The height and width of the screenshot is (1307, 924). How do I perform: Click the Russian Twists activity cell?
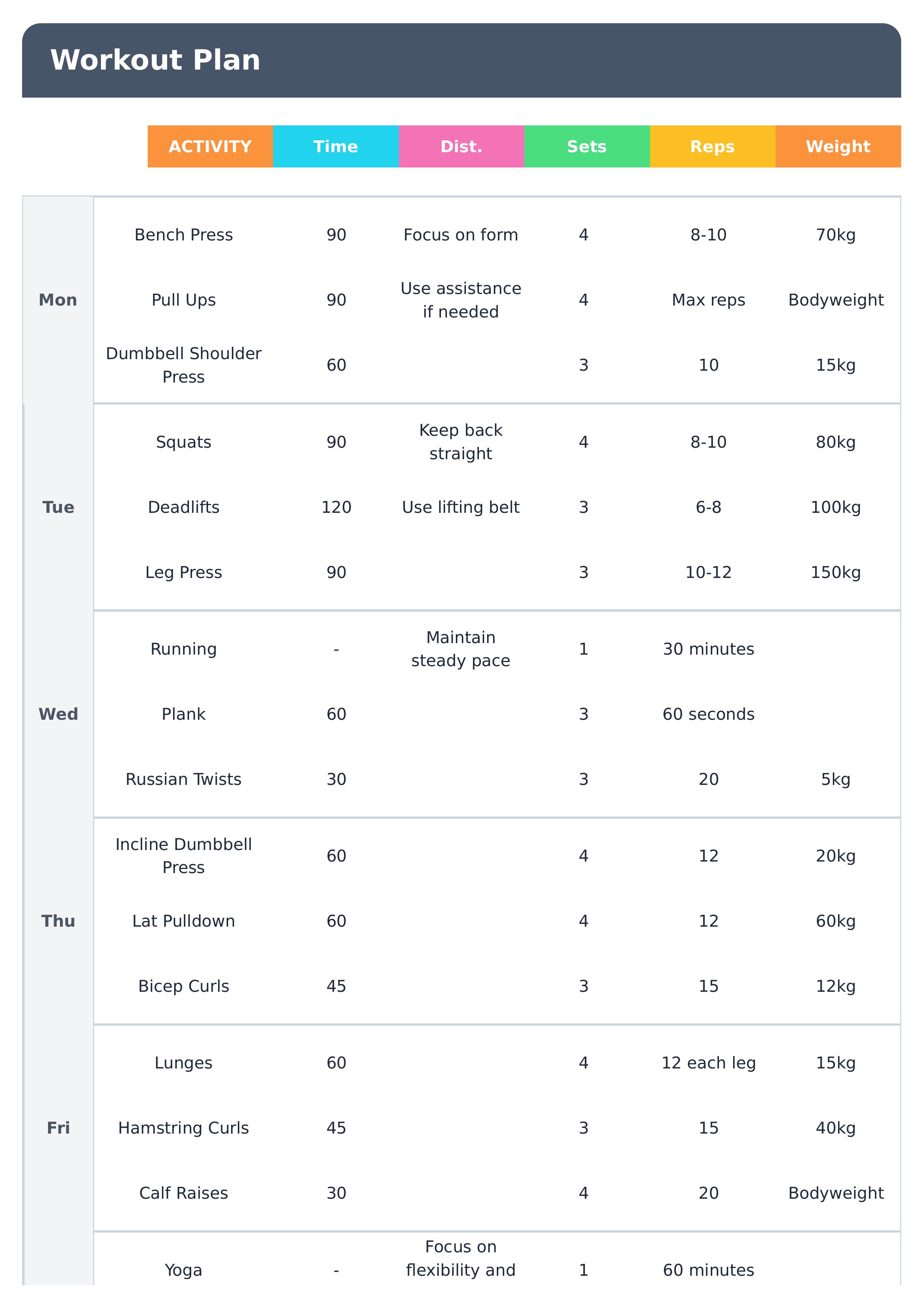[x=183, y=779]
